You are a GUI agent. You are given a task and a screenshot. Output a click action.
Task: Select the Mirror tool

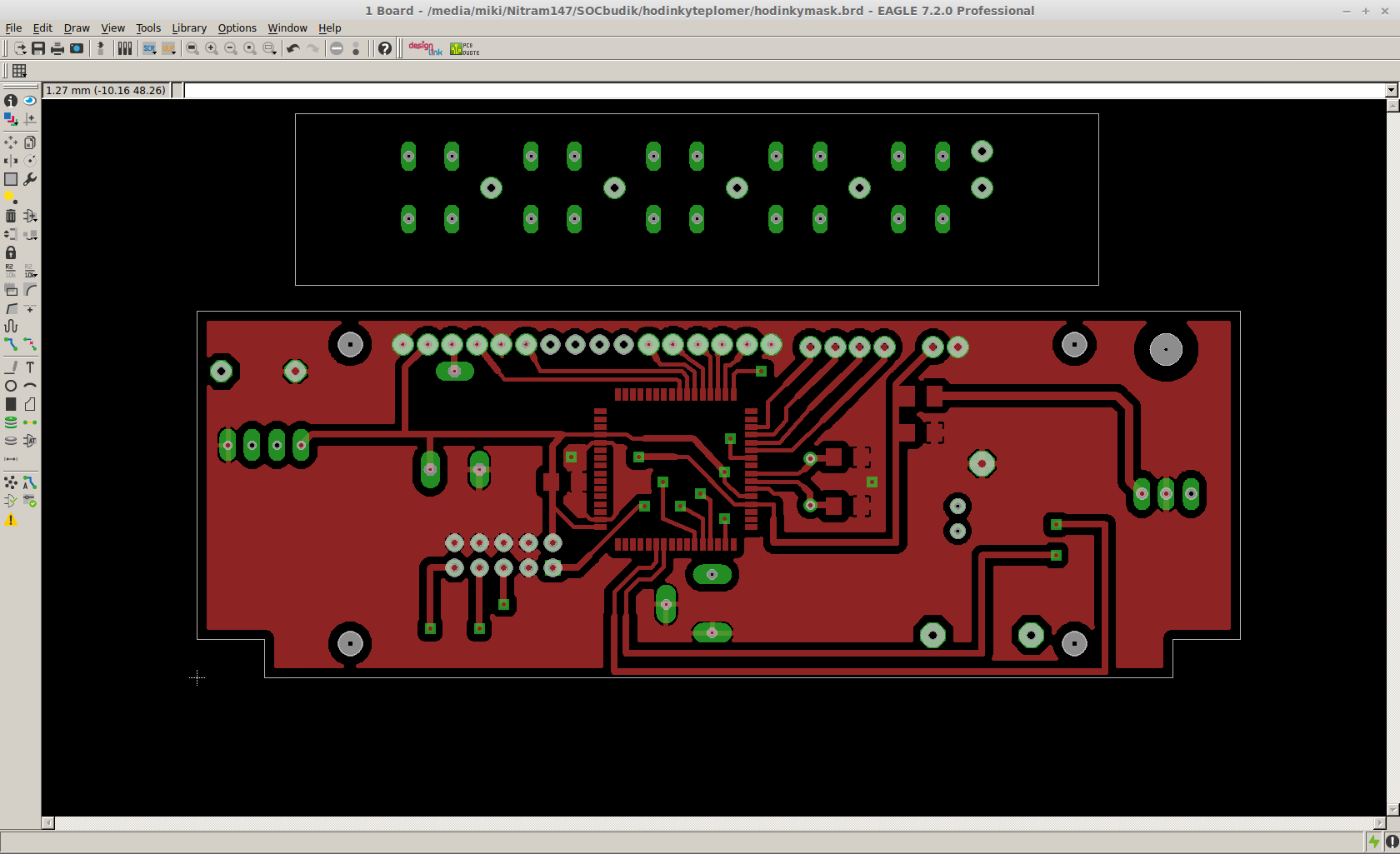(x=11, y=161)
